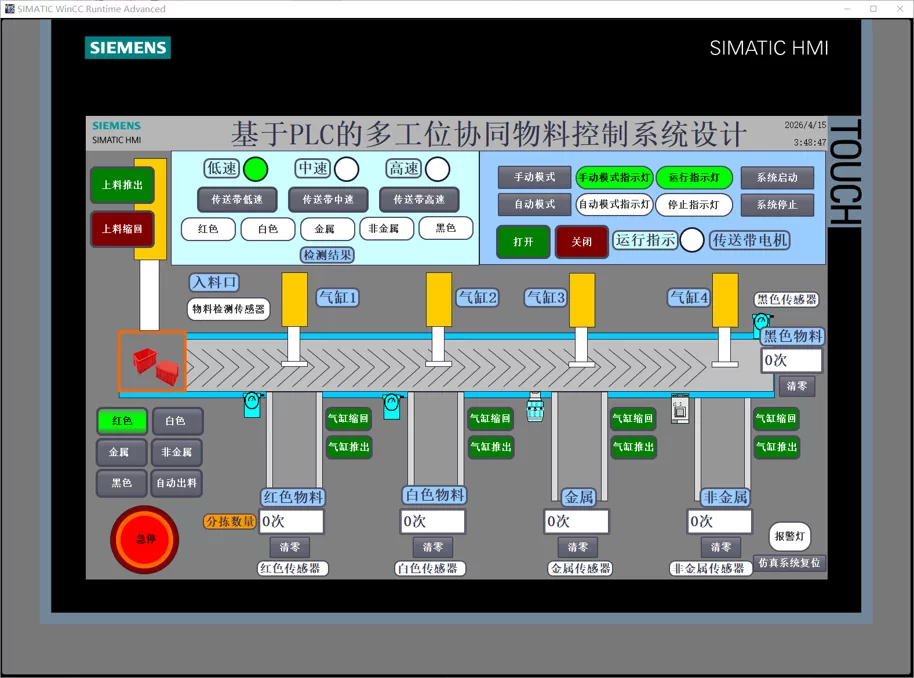Click the white 运行指示 indicator circle

click(x=692, y=240)
